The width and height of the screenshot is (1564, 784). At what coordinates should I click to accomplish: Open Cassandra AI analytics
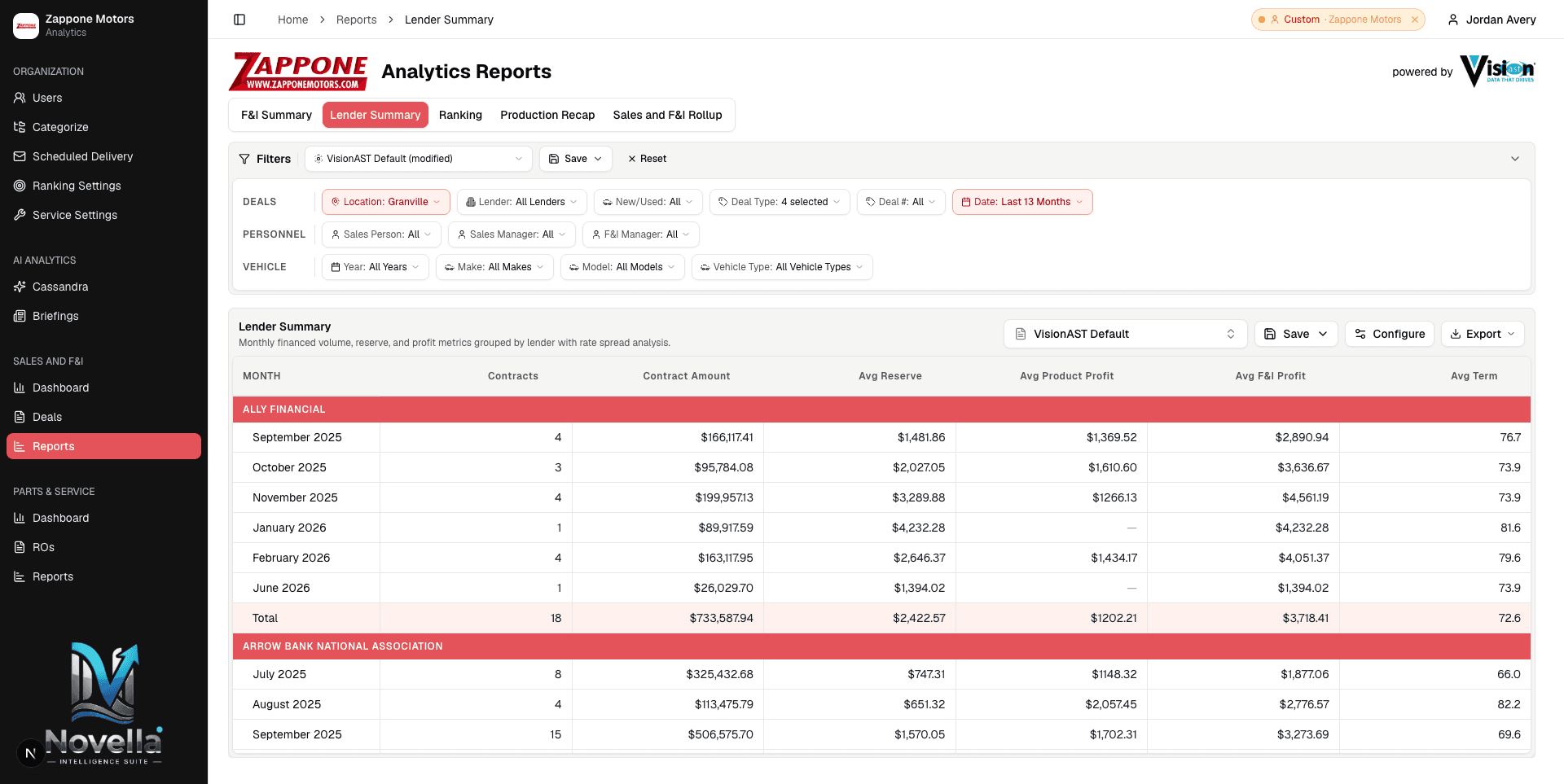point(103,287)
